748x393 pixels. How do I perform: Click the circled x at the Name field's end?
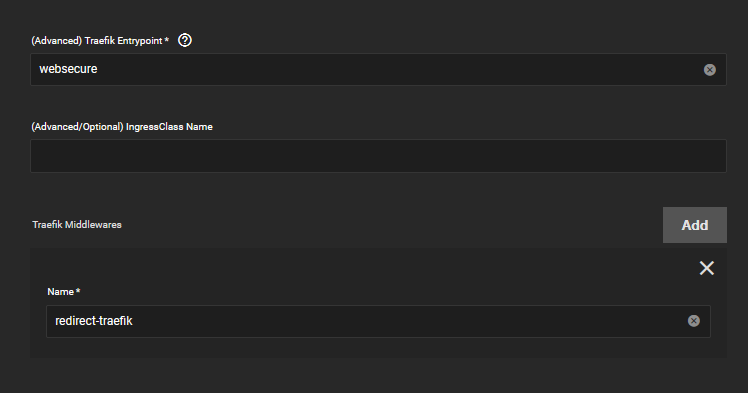(x=694, y=321)
